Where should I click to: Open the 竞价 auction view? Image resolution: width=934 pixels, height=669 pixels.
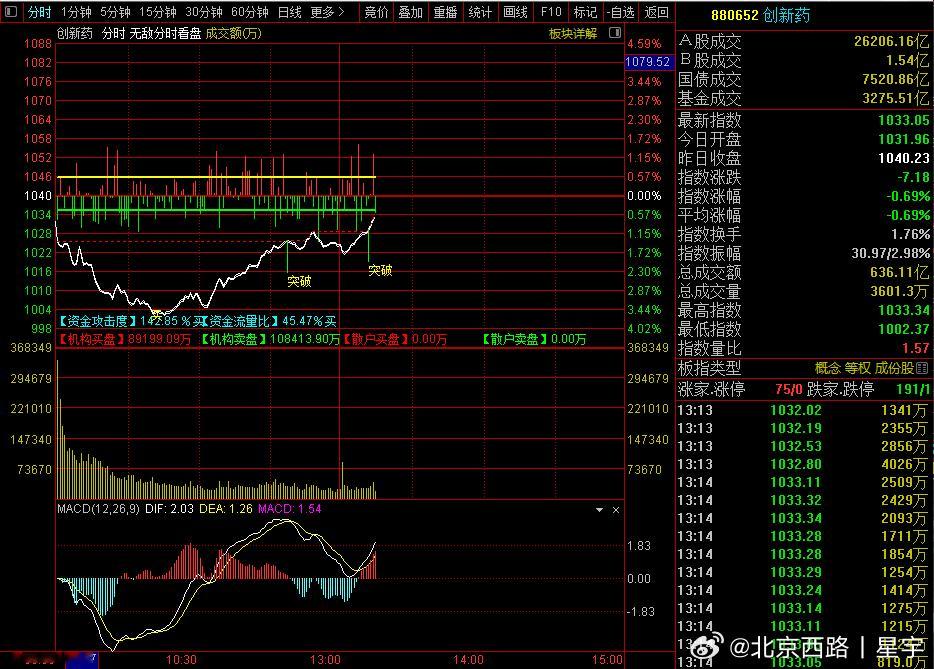(x=376, y=12)
